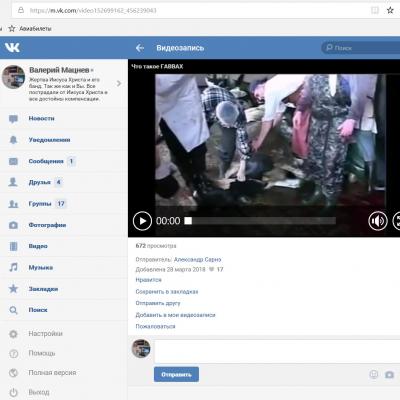Open the Музыка menu item
The width and height of the screenshot is (400, 400).
coord(41,268)
